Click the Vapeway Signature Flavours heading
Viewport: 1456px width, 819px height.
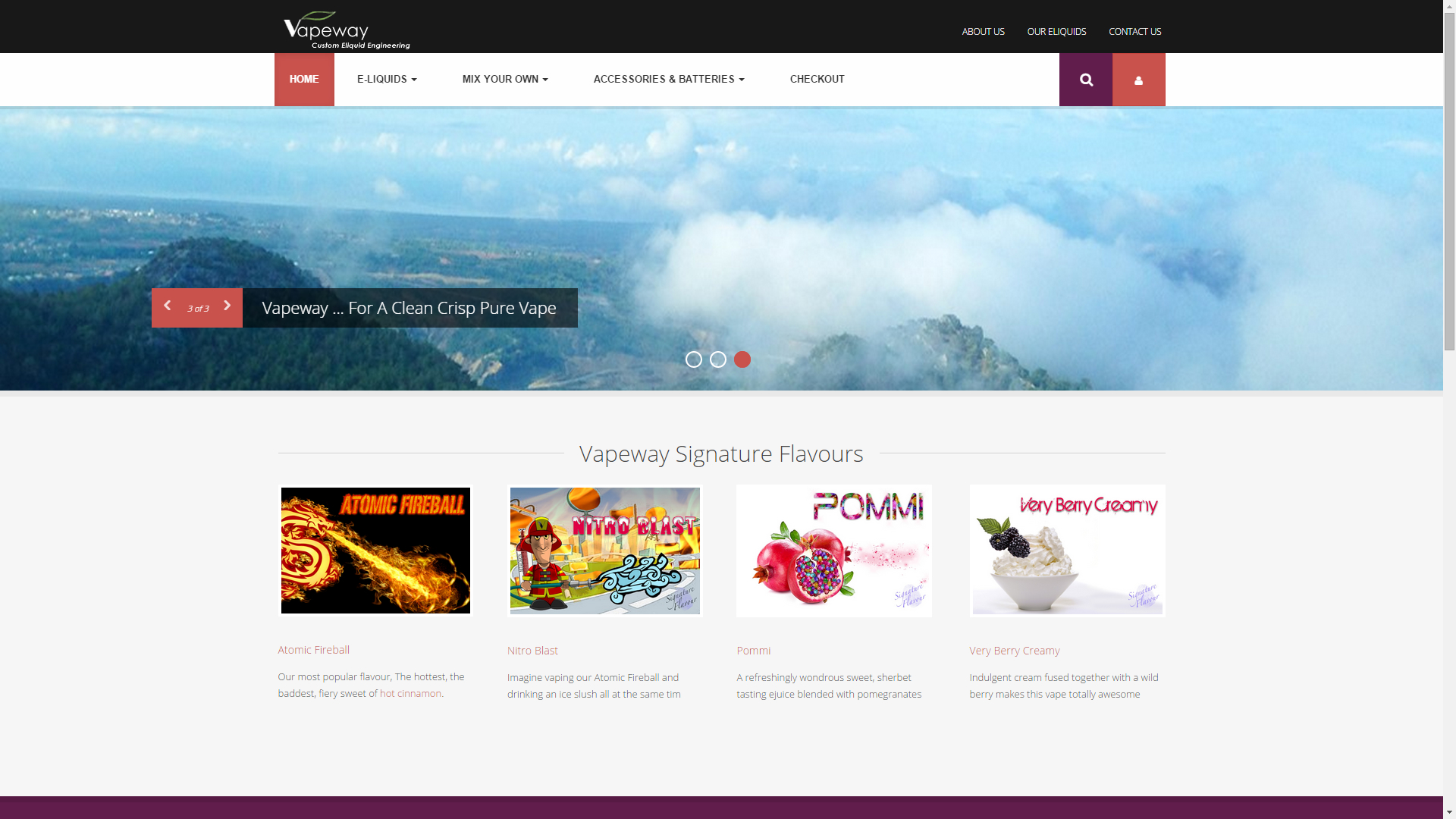tap(721, 453)
